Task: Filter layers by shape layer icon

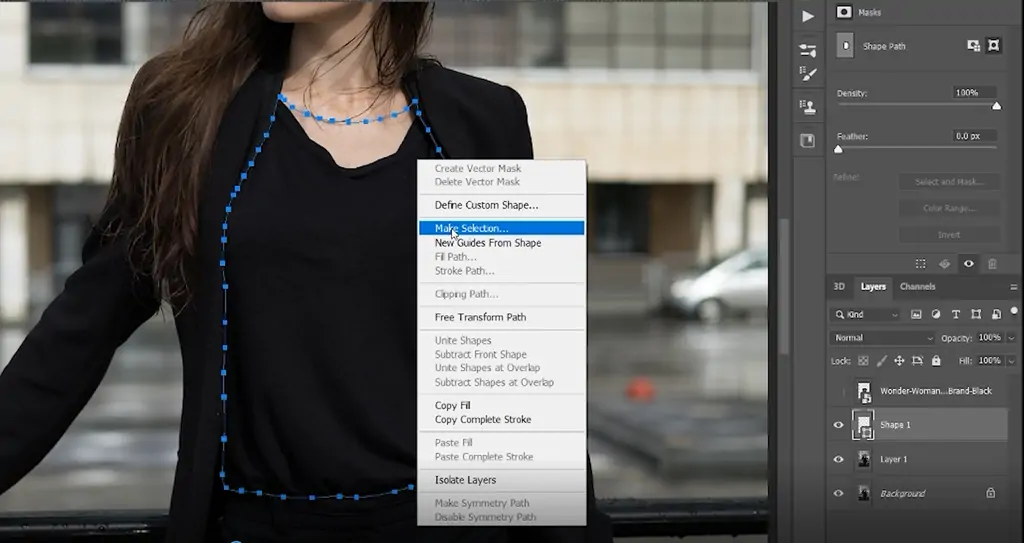Action: click(976, 314)
